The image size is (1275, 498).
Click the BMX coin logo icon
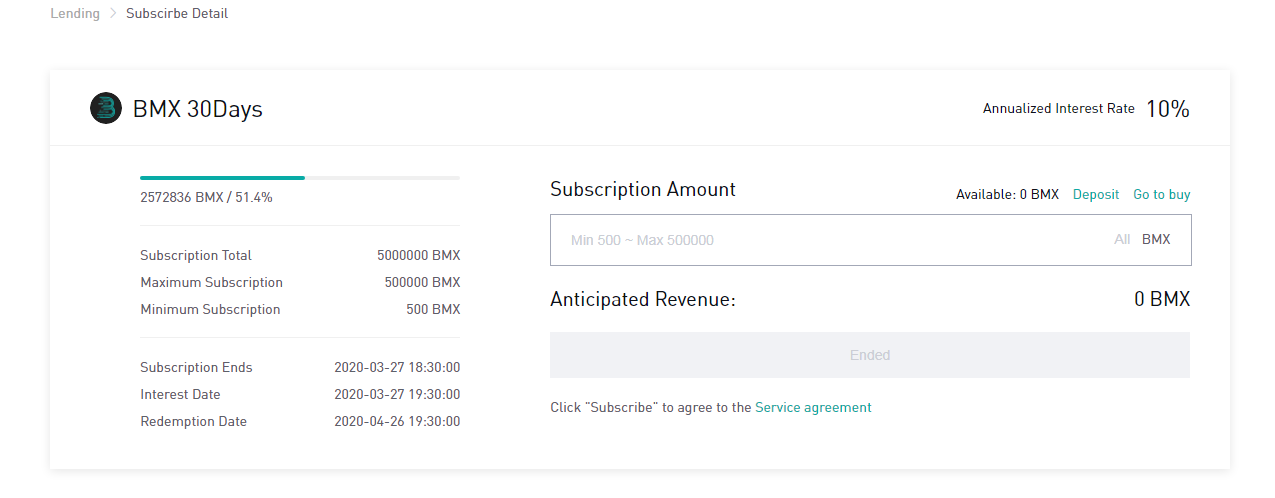(105, 108)
